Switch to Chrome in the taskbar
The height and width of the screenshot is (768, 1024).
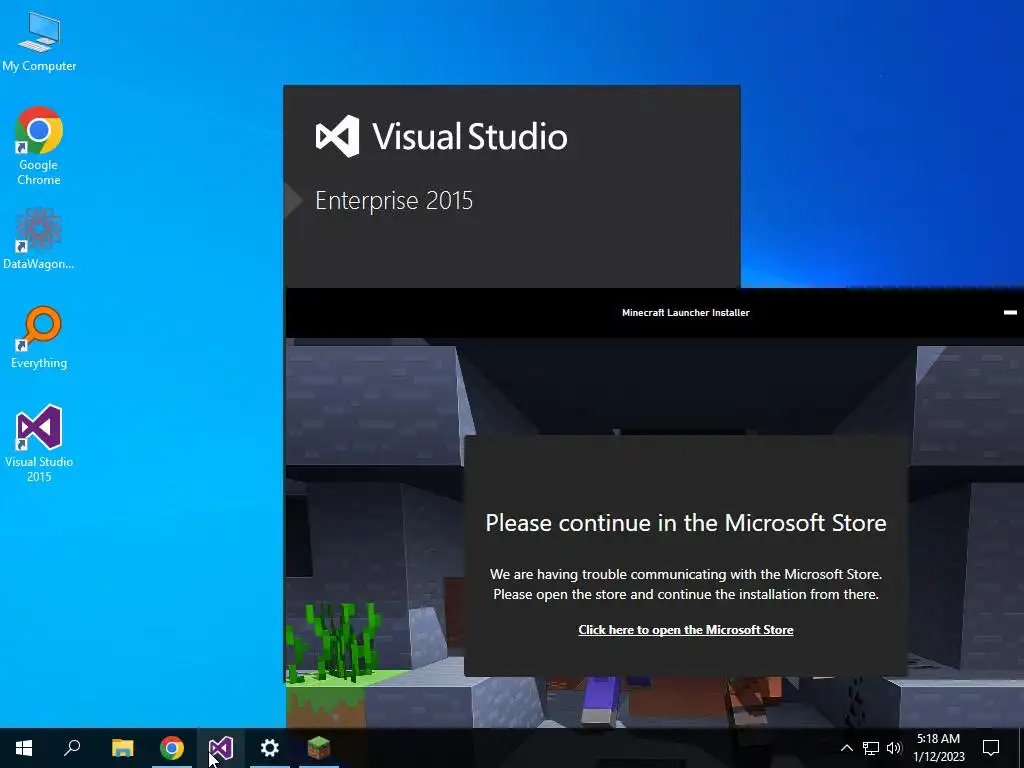(x=172, y=748)
